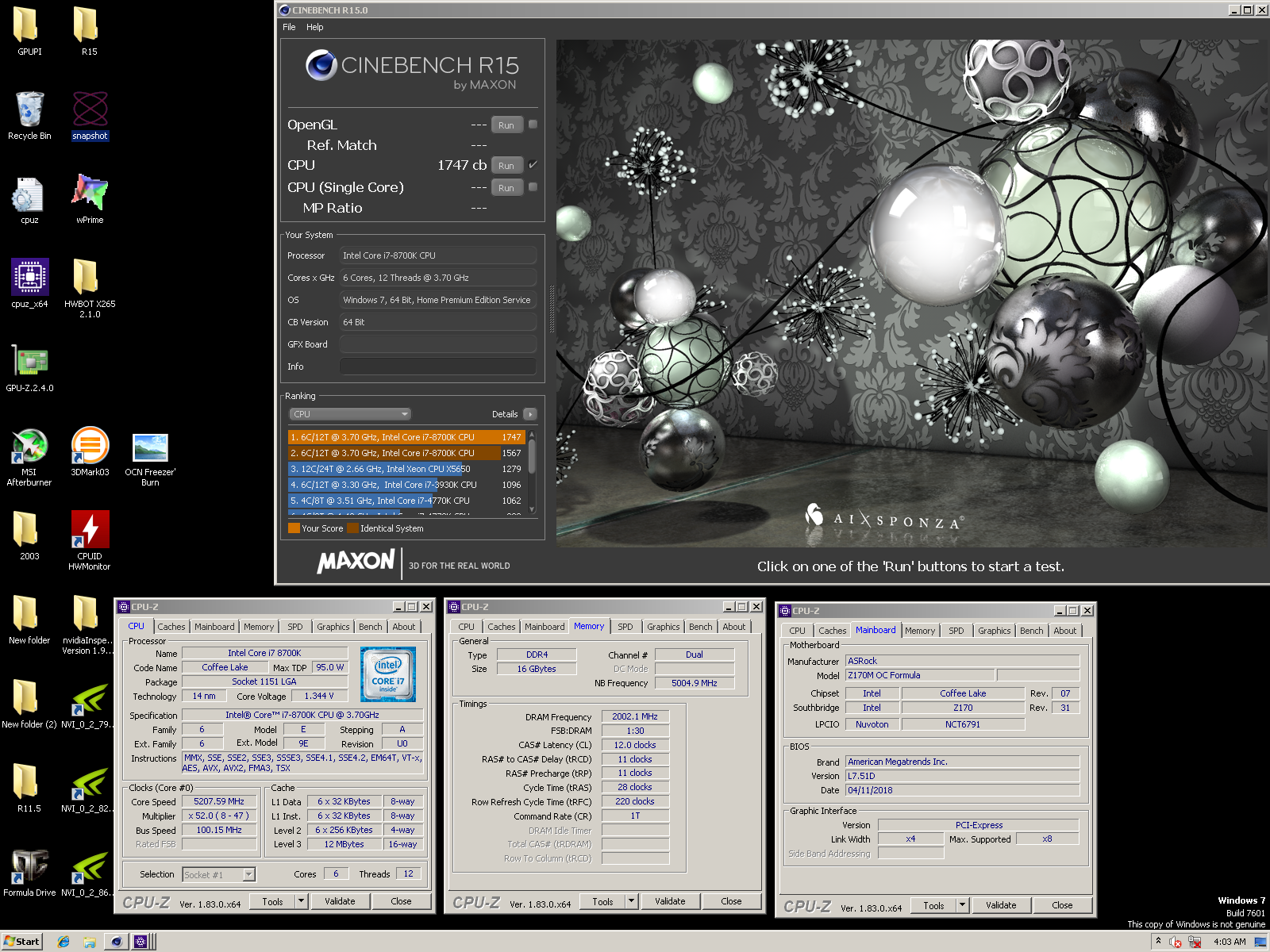Open HWBOT X265 2.1.0 folder
The height and width of the screenshot is (952, 1270).
click(x=90, y=288)
